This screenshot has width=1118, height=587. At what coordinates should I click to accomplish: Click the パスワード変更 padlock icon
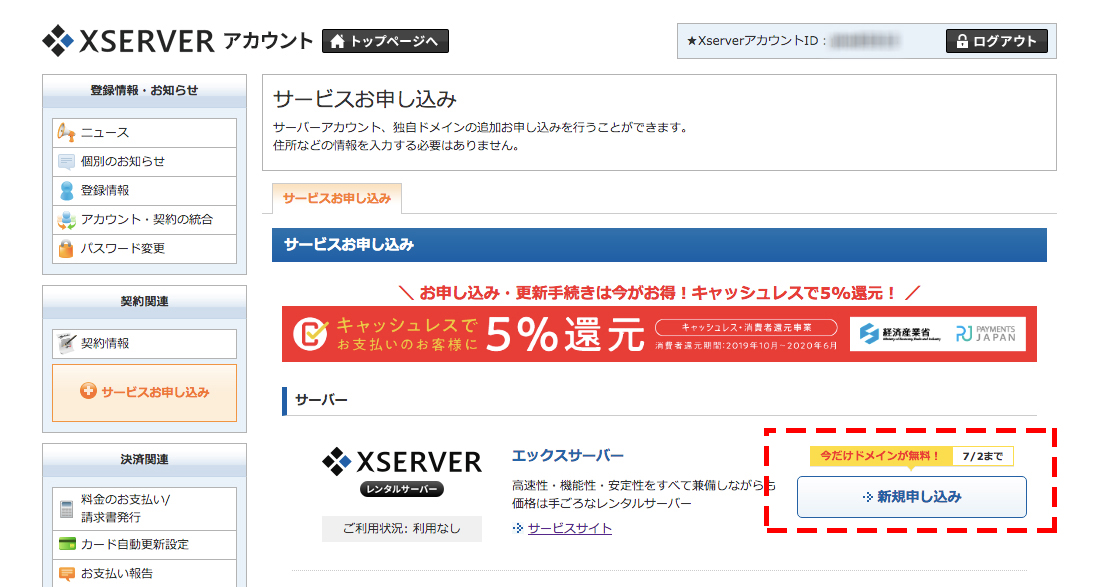(67, 249)
